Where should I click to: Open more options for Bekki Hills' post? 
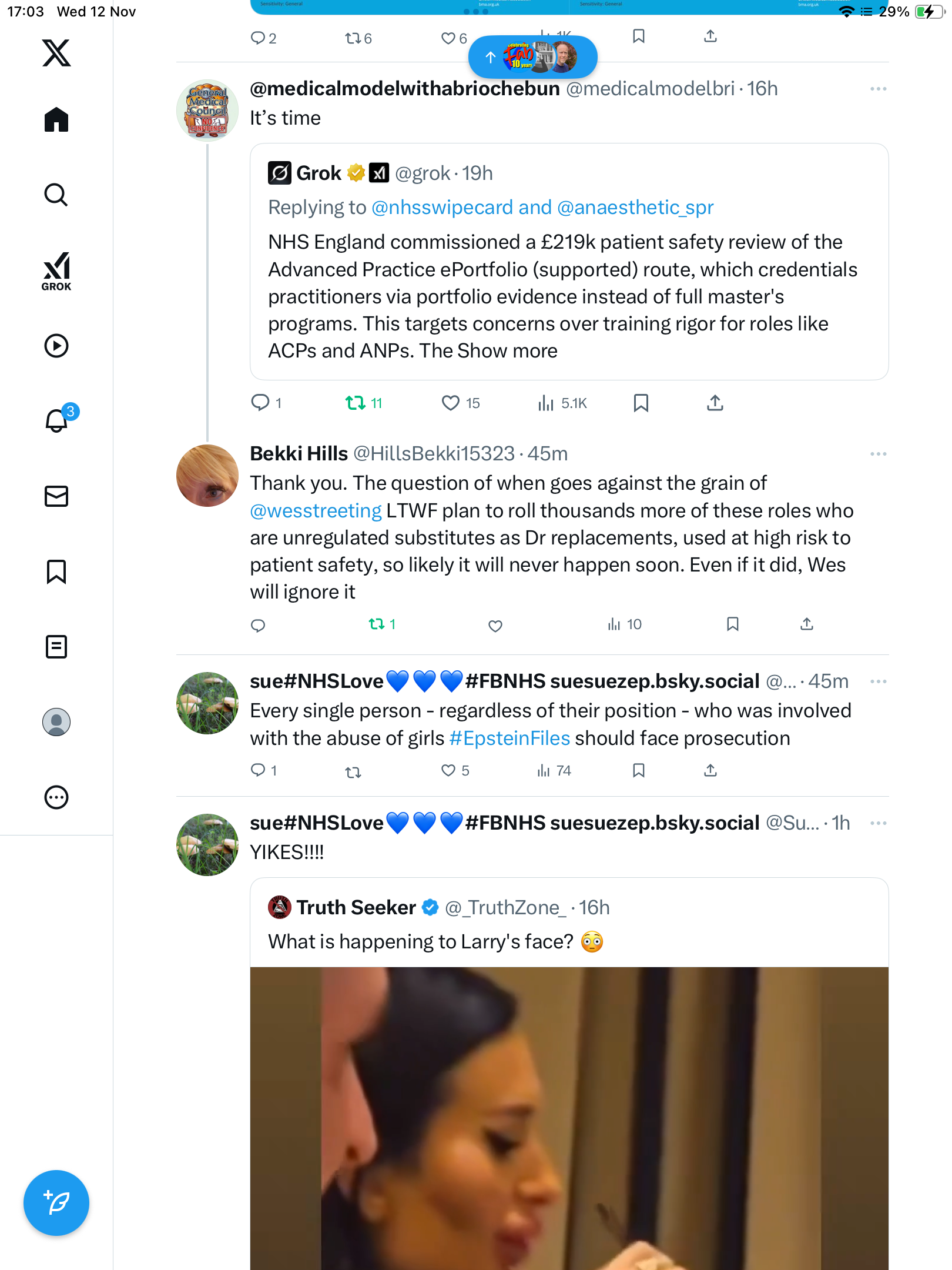click(878, 454)
